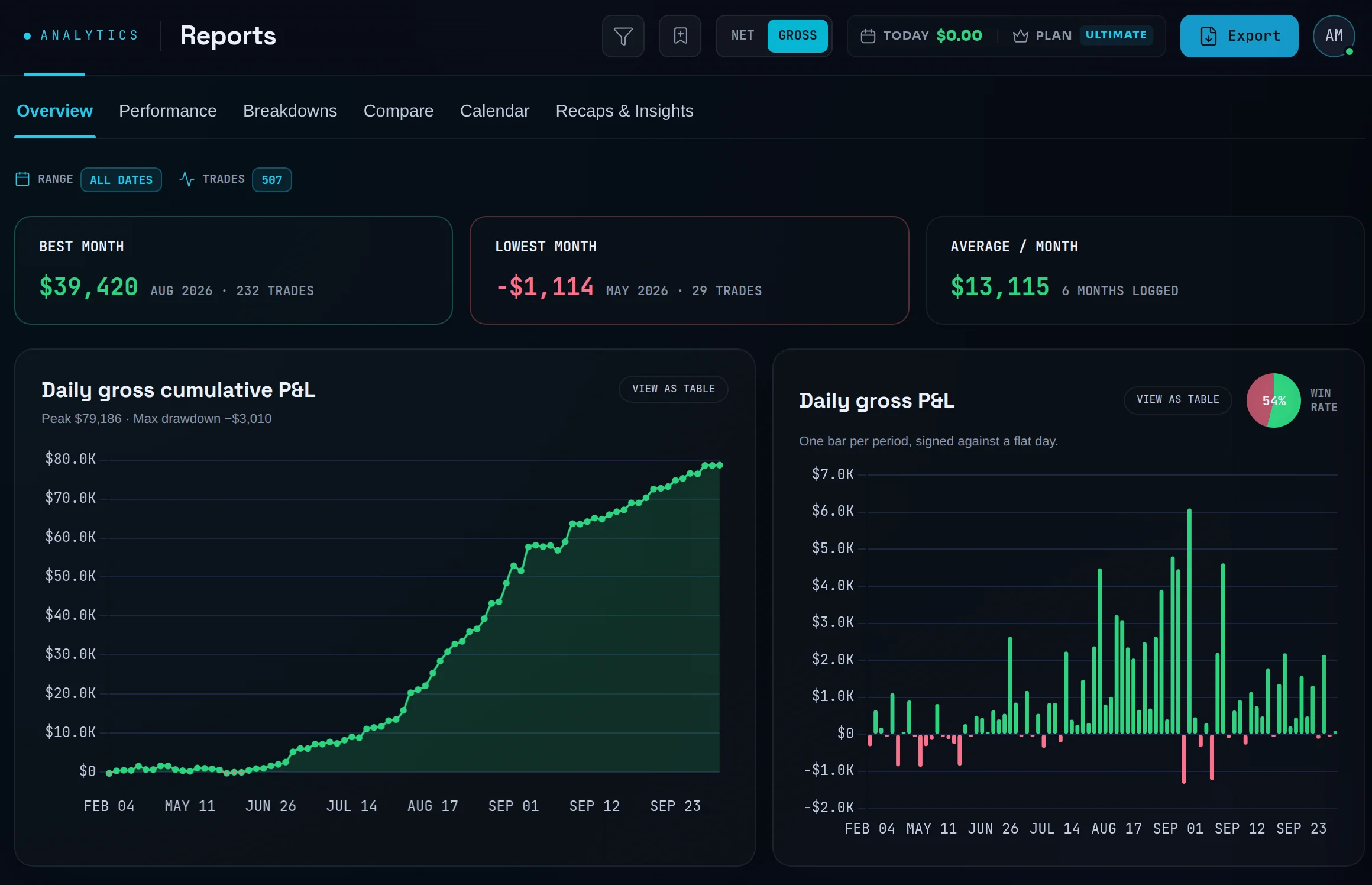Open the Compare tab
Screen dimensions: 1372x885
point(399,111)
